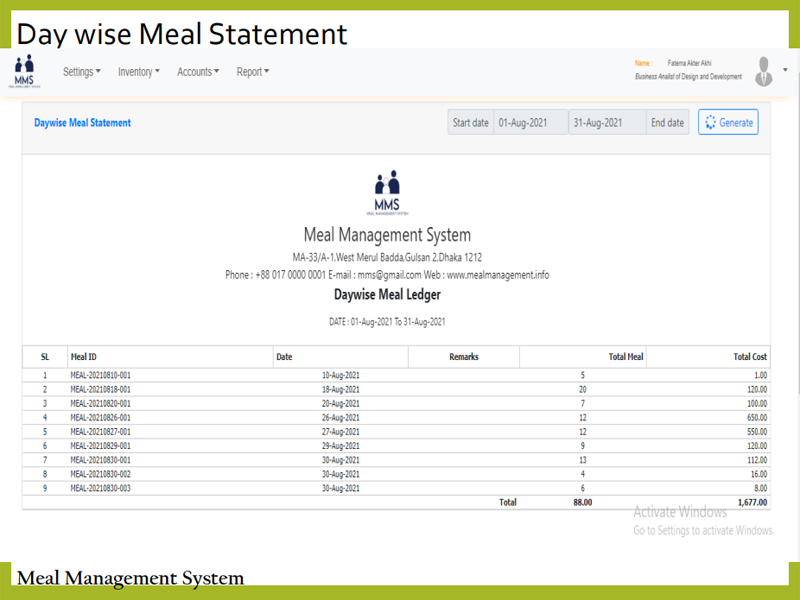The height and width of the screenshot is (600, 800).
Task: Select row MEAL-20210826-001
Action: click(100, 417)
